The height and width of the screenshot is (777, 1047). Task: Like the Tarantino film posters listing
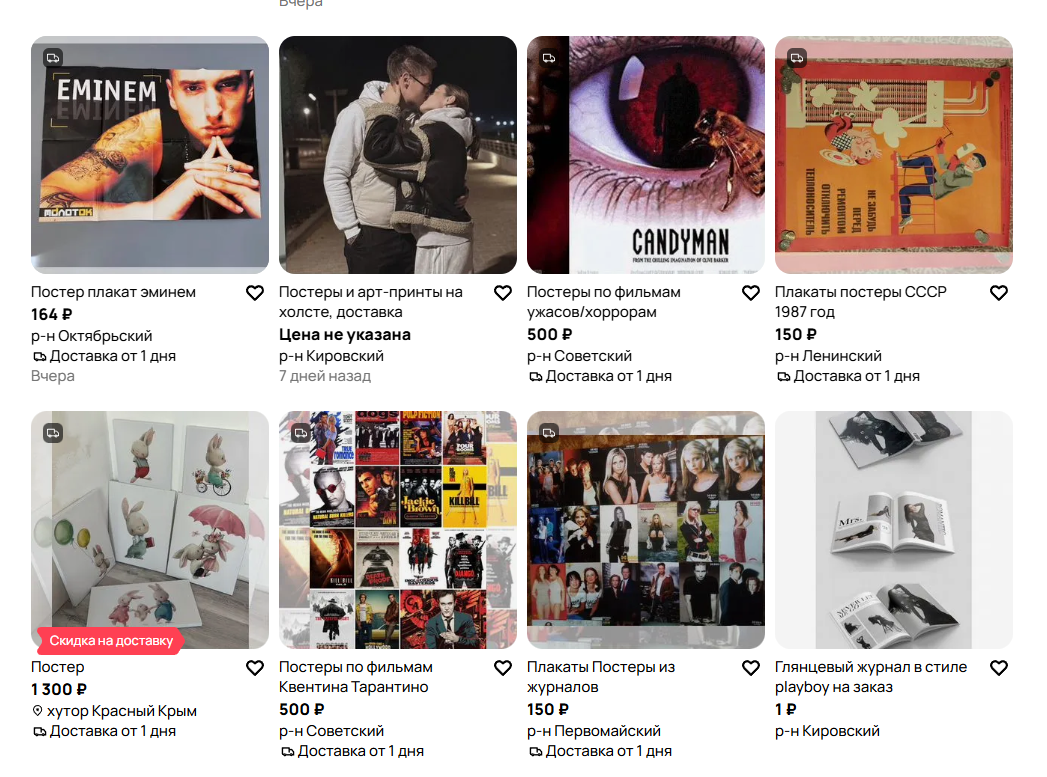tap(503, 668)
